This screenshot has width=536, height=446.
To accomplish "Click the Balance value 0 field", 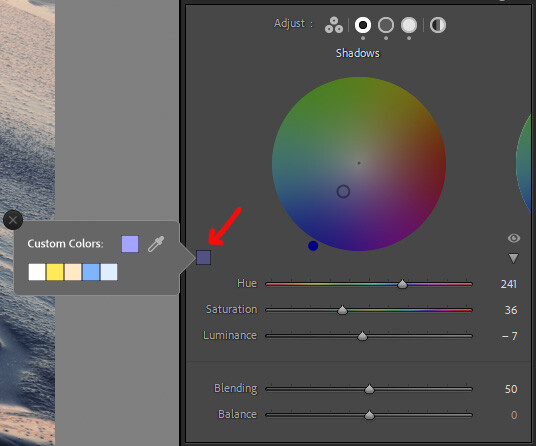I will click(514, 415).
